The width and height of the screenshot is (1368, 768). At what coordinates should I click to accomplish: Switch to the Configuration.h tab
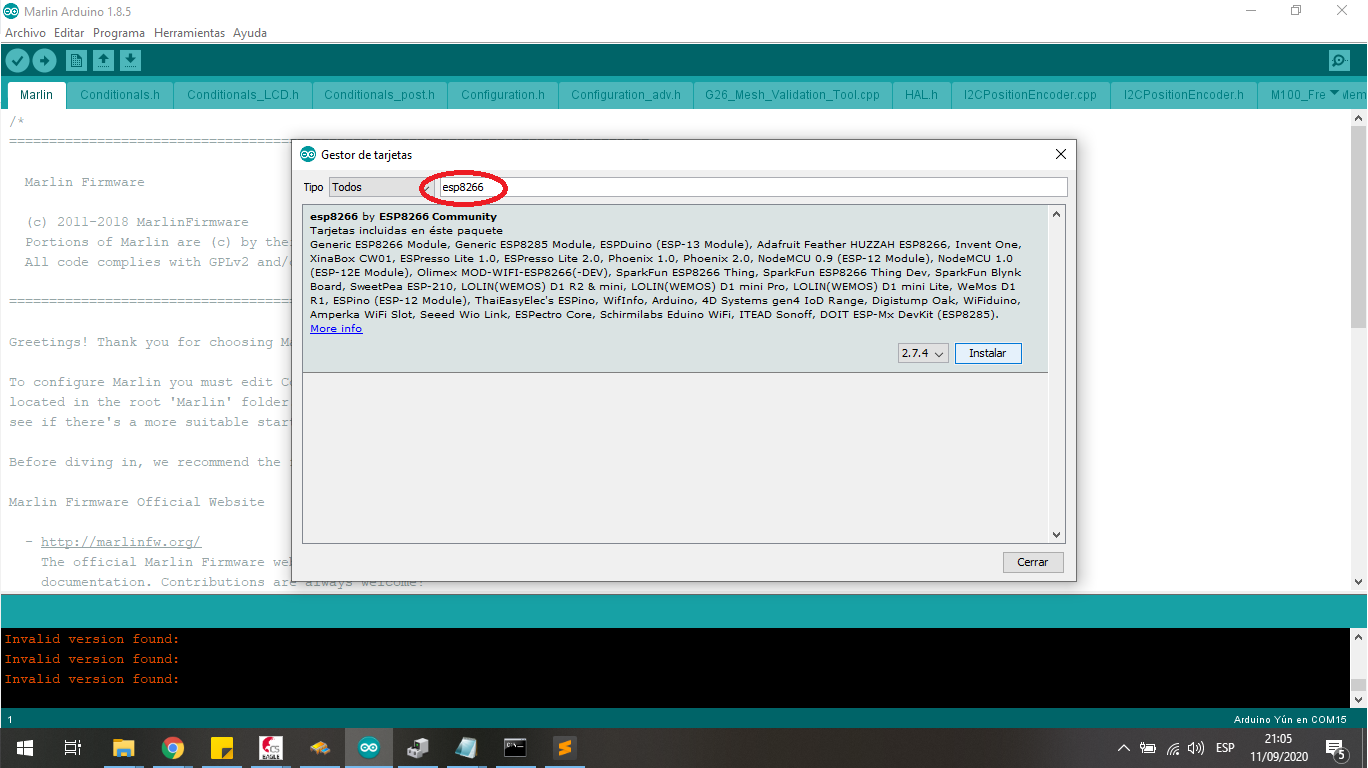click(x=503, y=95)
